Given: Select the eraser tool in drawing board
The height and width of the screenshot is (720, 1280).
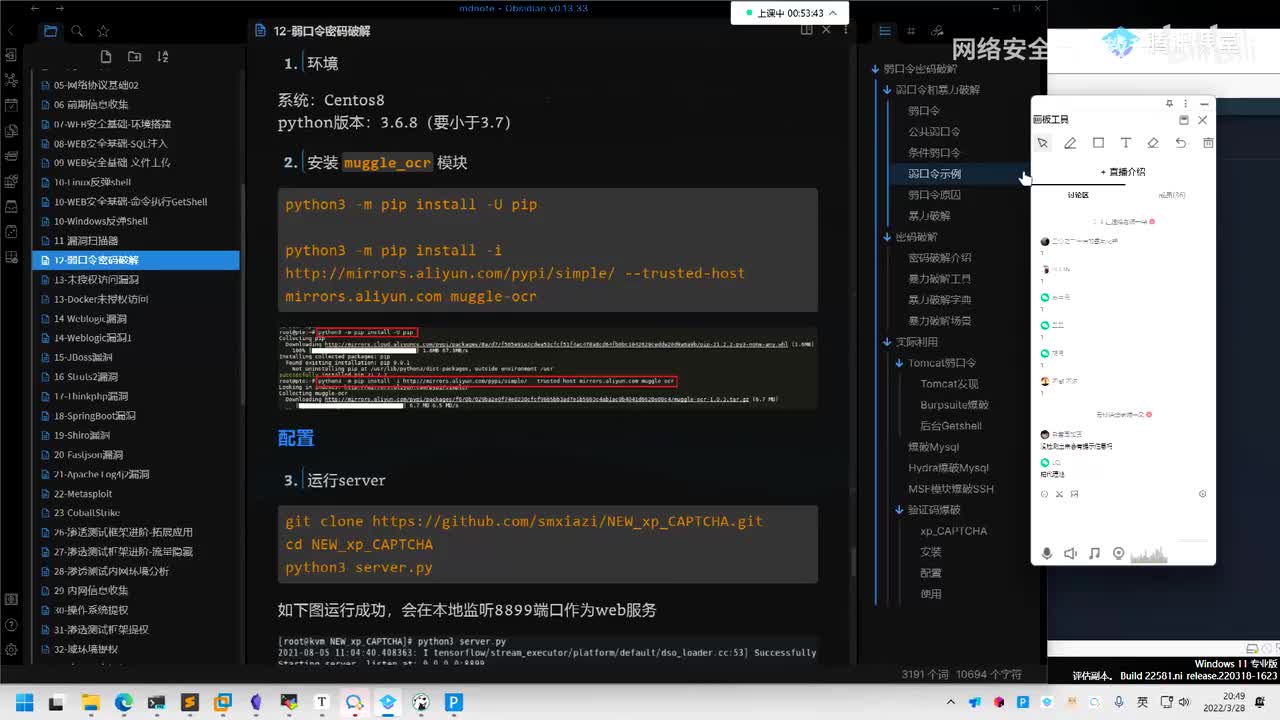Looking at the screenshot, I should [1153, 143].
